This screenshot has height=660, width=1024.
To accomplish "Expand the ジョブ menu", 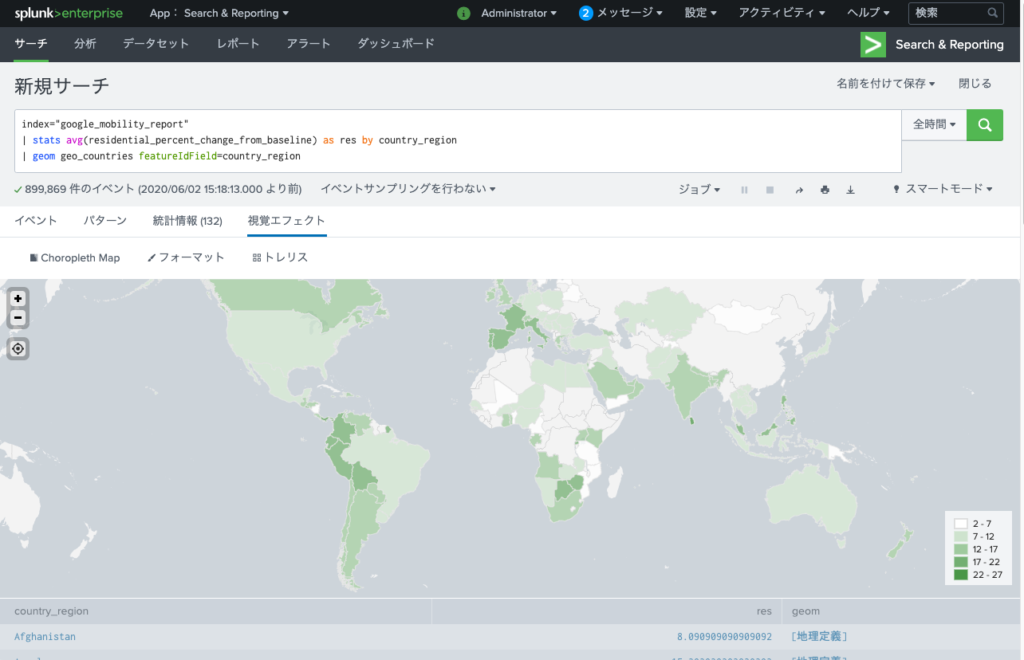I will [699, 189].
